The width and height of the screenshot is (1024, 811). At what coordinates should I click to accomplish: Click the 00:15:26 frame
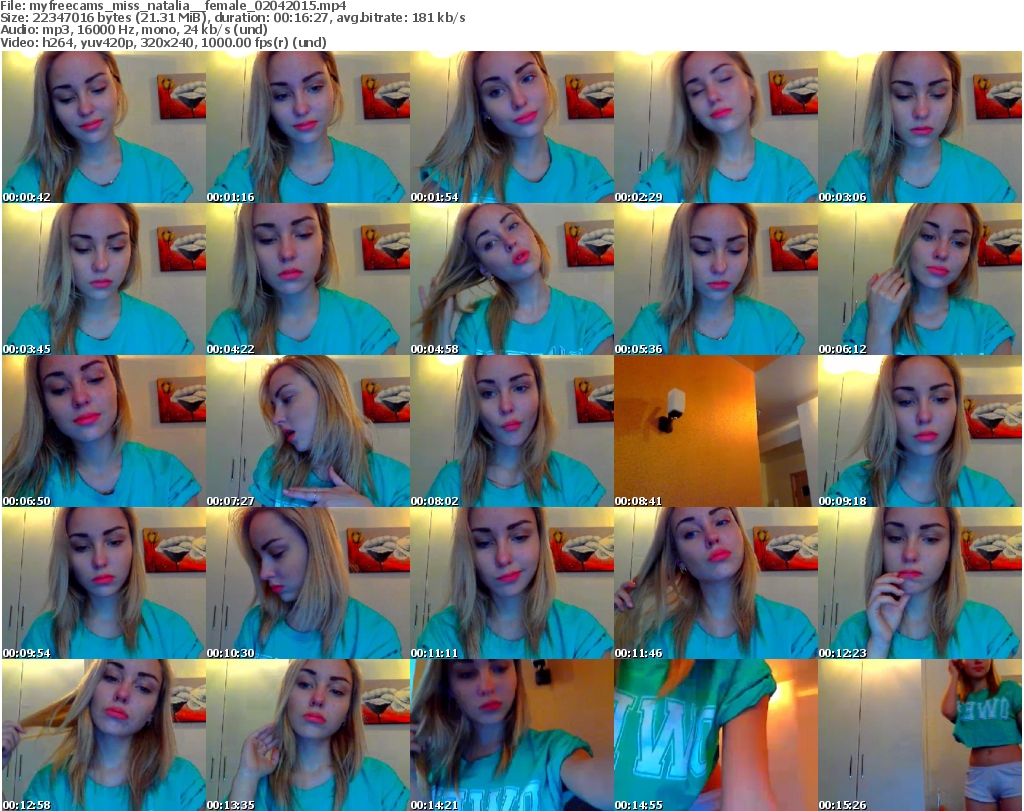tap(920, 735)
